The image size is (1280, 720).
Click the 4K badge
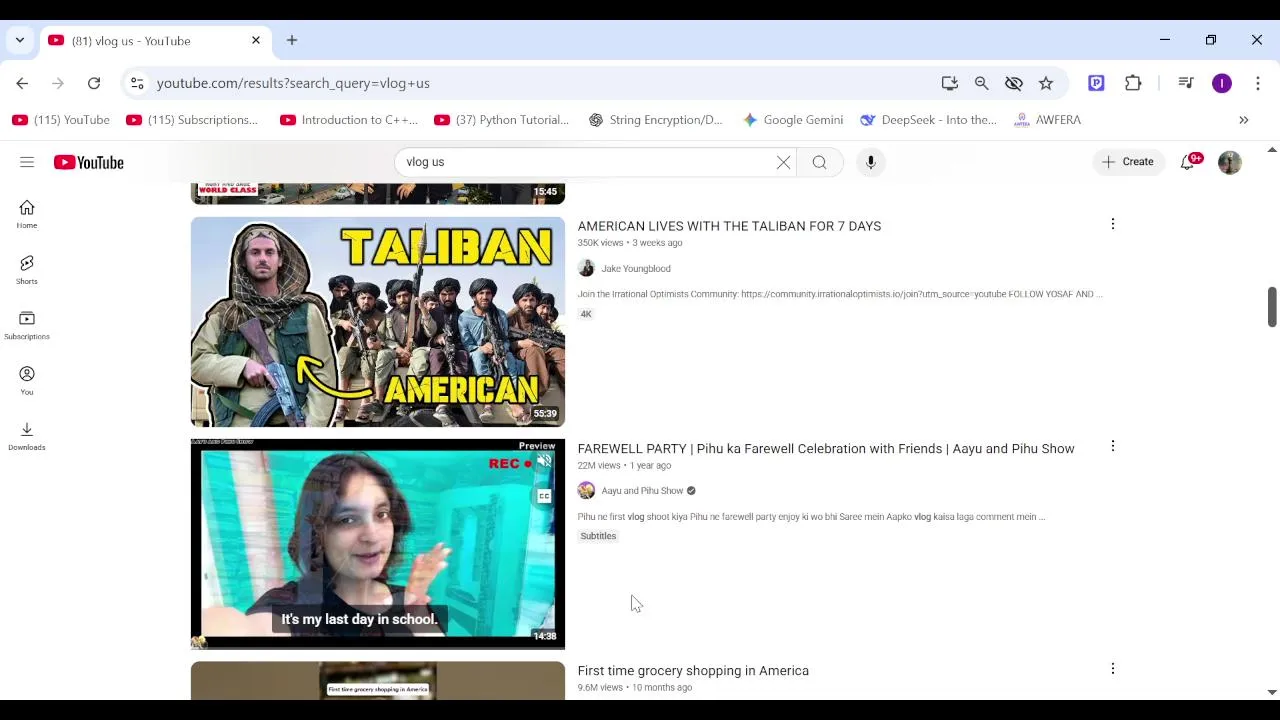pos(586,314)
